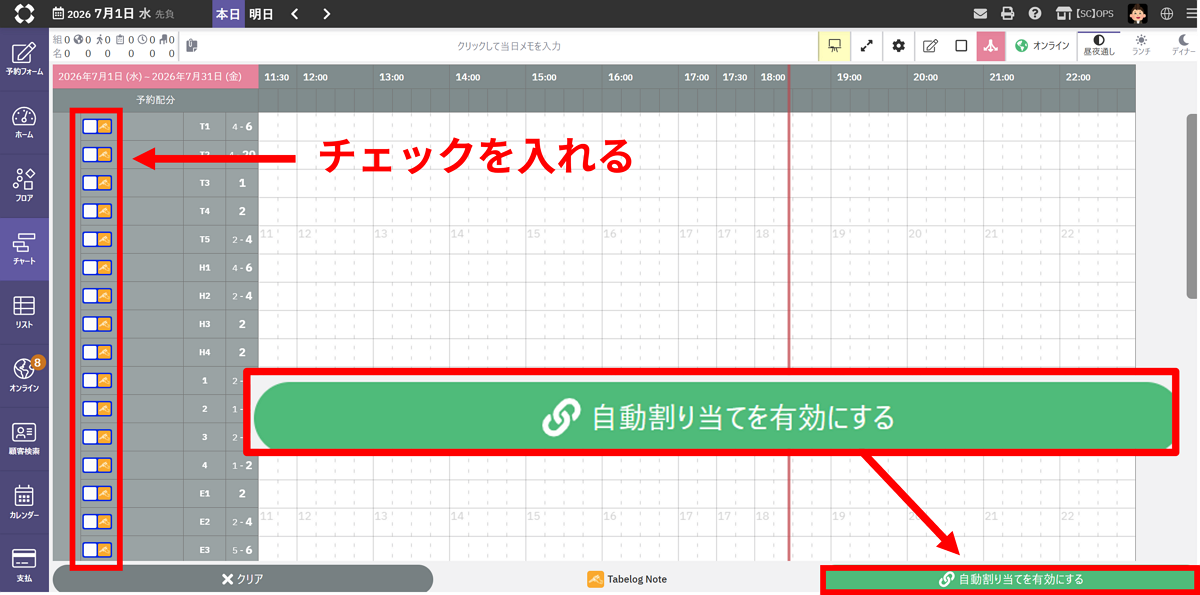Viewport: 1200px width, 595px height.
Task: Check the checkbox for table H3
Action: point(90,324)
